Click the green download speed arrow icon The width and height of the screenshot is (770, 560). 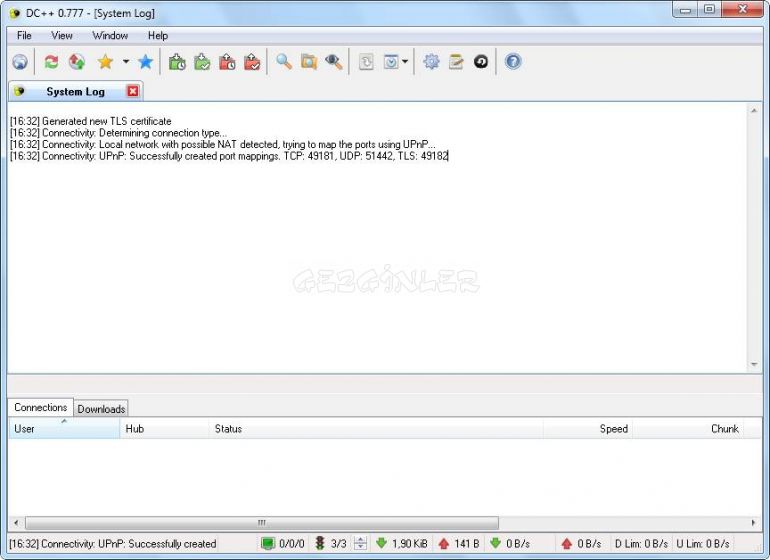495,543
